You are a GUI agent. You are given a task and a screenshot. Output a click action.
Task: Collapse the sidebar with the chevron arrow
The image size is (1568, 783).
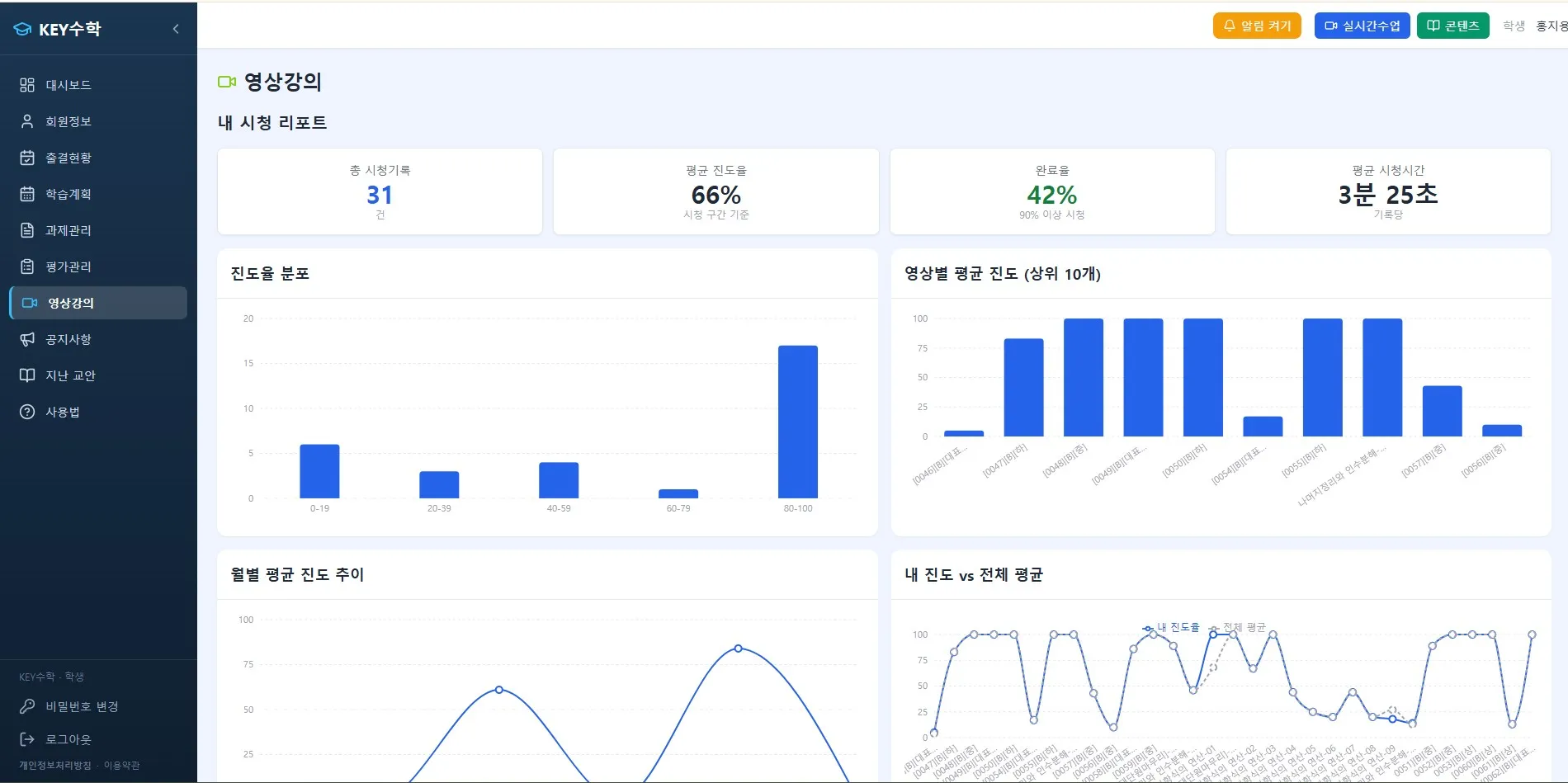(176, 29)
